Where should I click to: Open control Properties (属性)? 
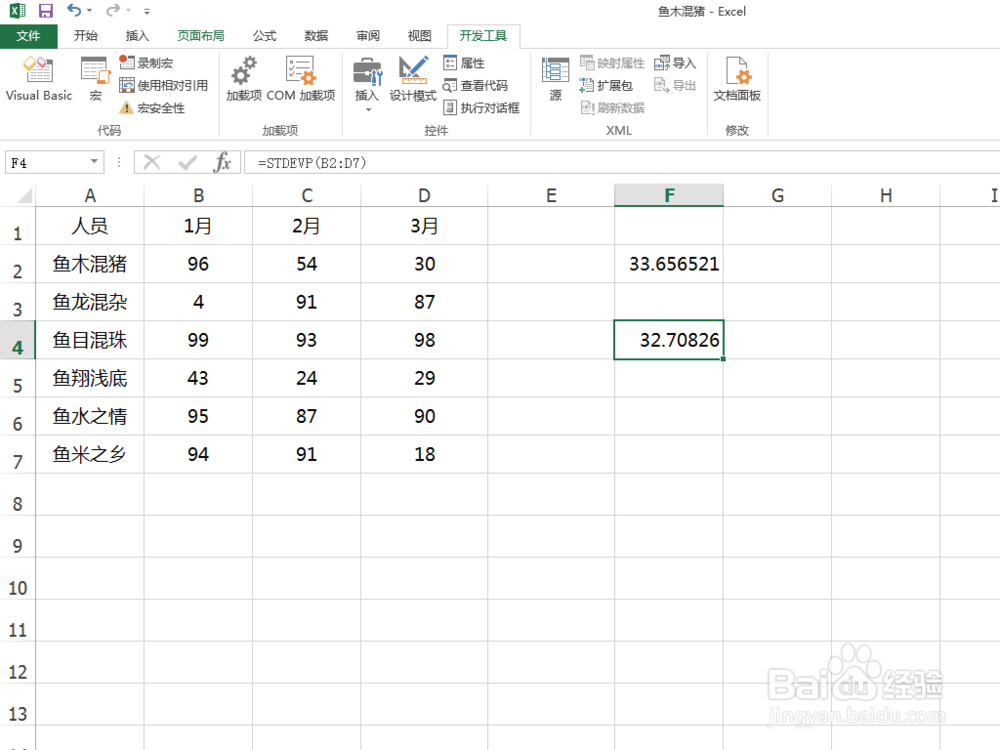point(464,62)
